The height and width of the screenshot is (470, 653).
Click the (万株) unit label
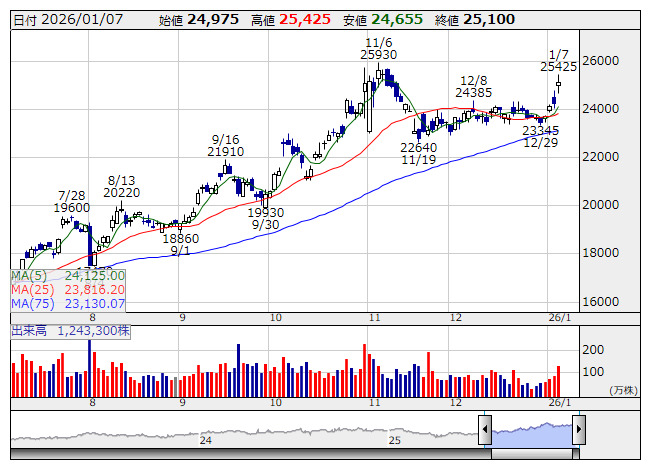[x=623, y=390]
